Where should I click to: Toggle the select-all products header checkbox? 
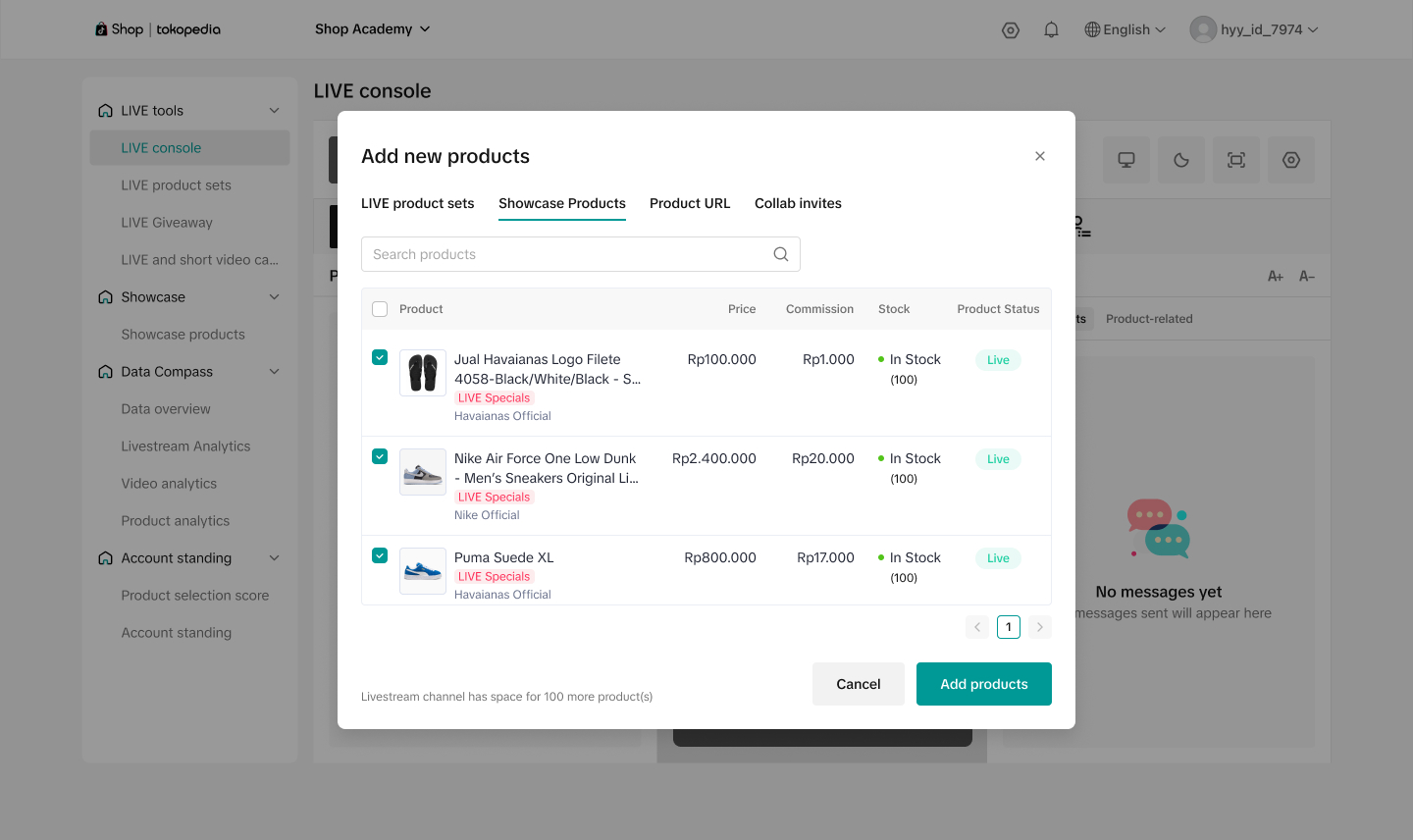[380, 309]
